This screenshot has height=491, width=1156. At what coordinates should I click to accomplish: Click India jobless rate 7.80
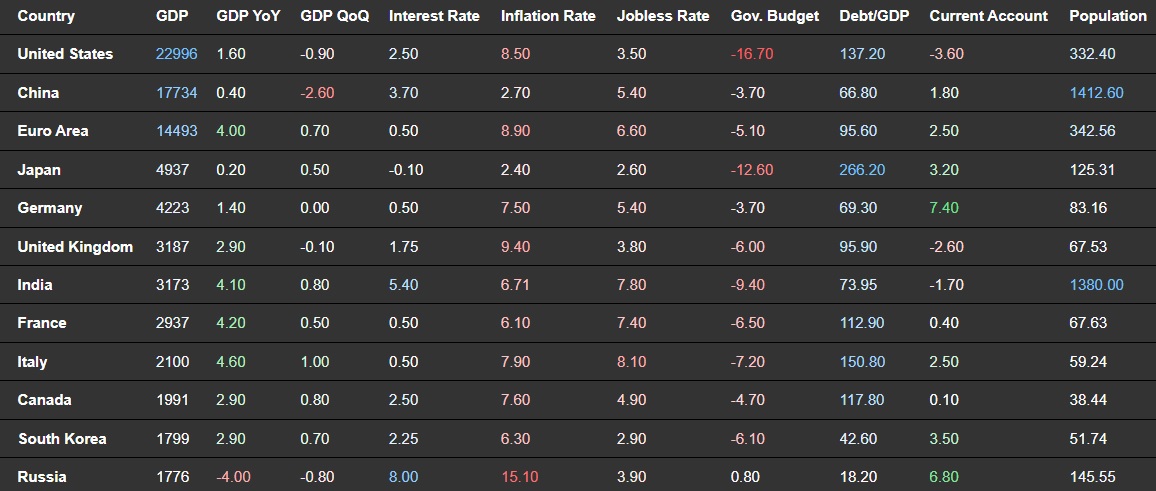point(632,285)
